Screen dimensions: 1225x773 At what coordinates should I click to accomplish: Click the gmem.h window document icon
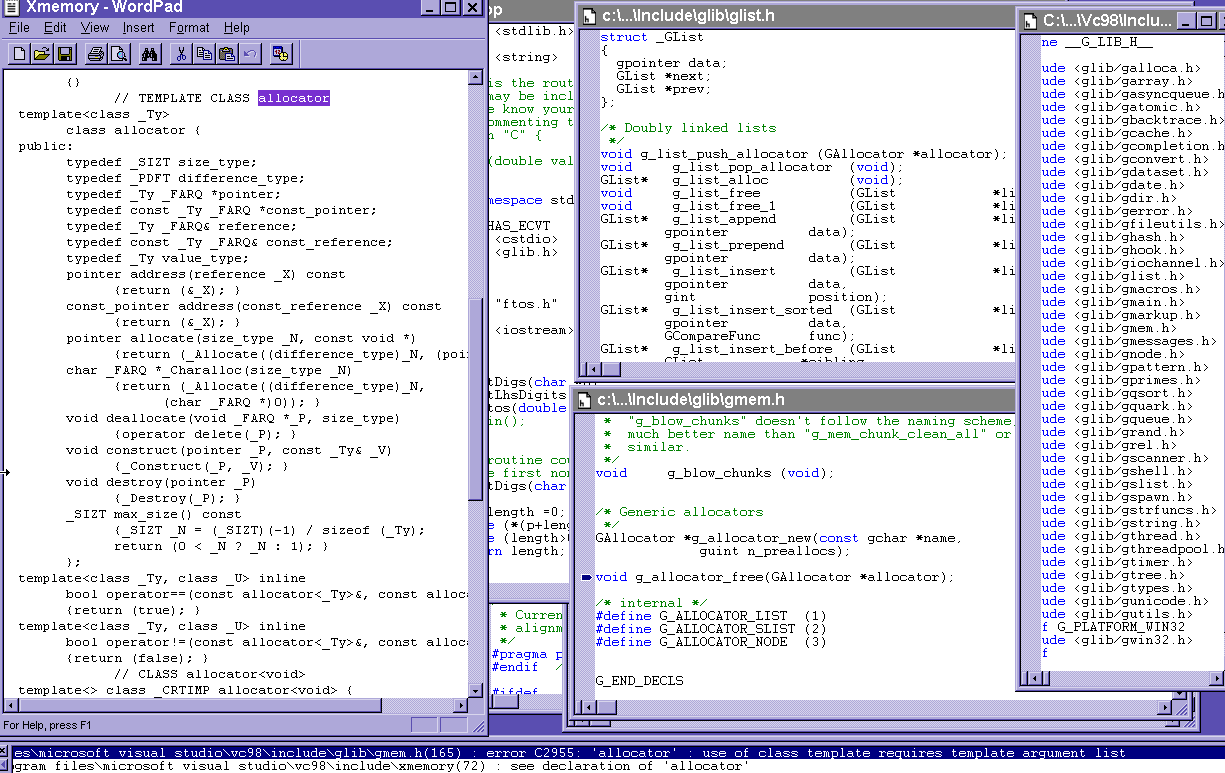click(x=584, y=400)
